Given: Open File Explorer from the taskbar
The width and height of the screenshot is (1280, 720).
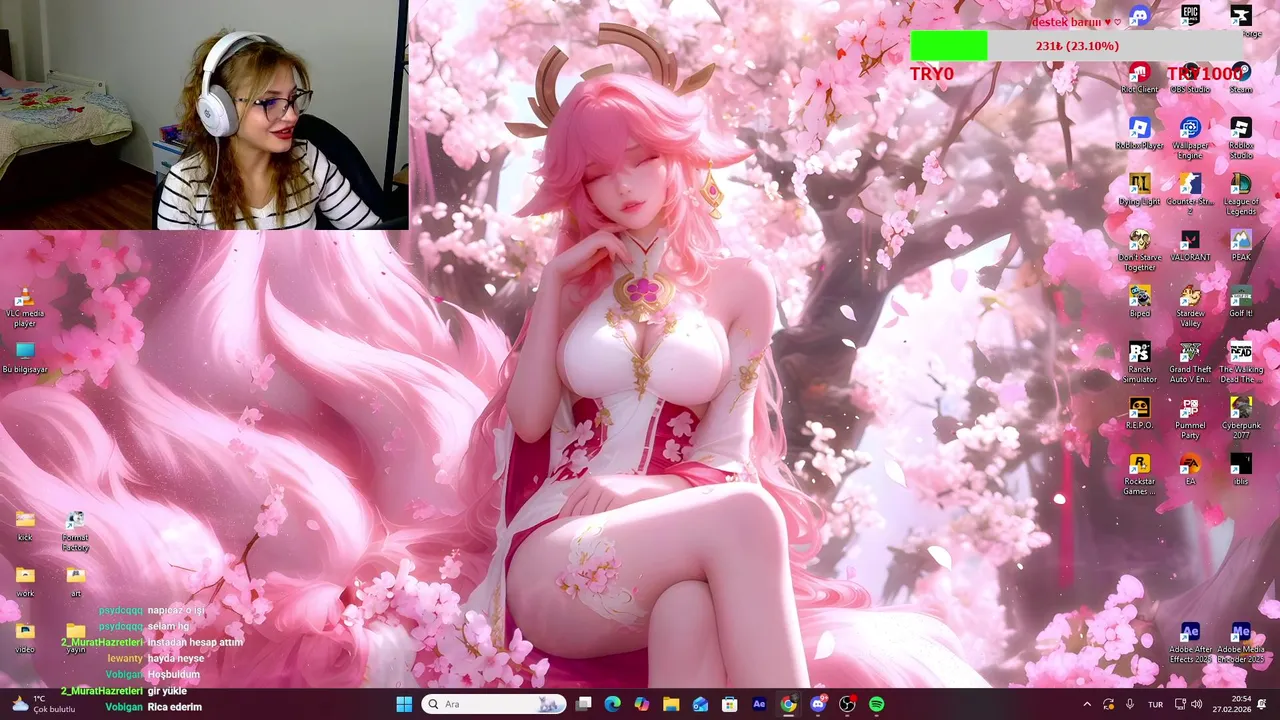Looking at the screenshot, I should click(x=671, y=704).
